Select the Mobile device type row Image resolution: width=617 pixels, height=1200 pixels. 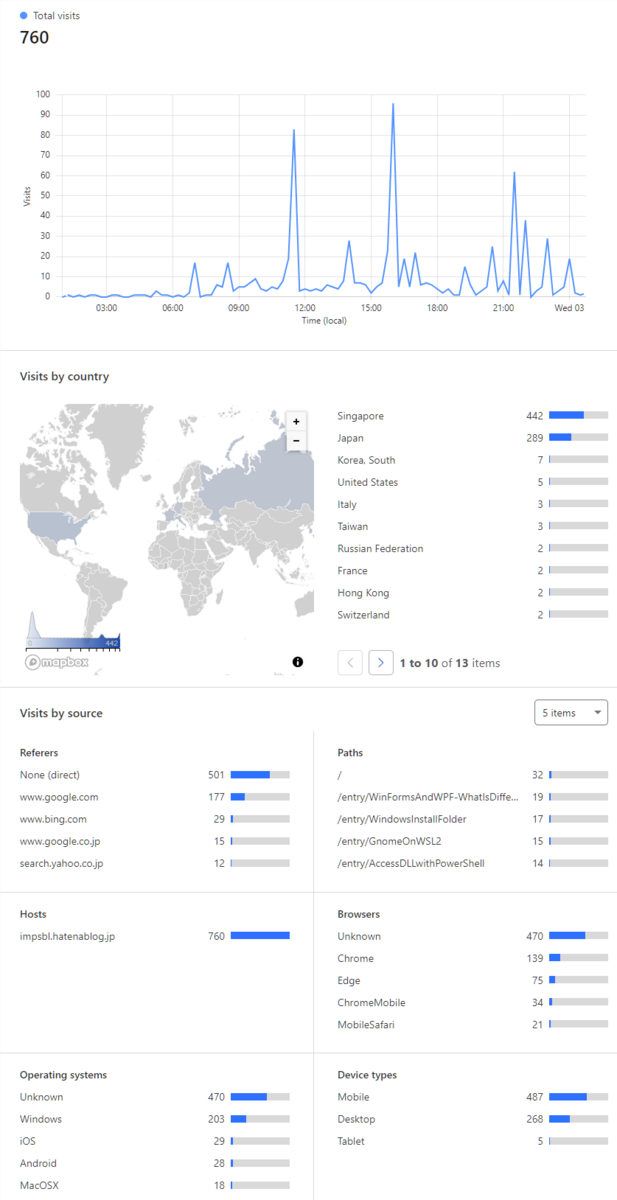tap(473, 1097)
